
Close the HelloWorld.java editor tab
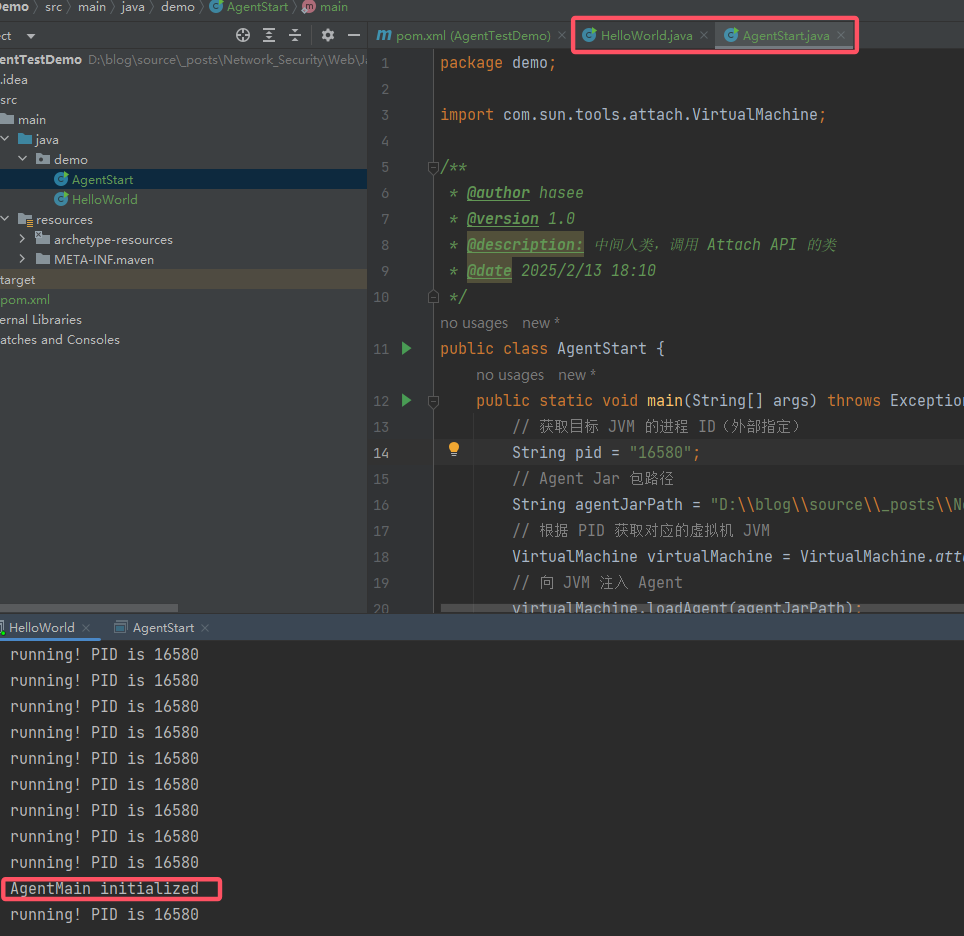pos(704,36)
